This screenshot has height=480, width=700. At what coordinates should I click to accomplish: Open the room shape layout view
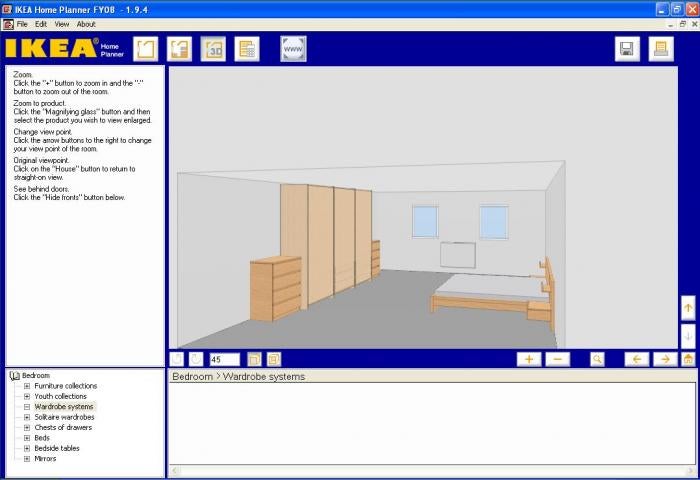tap(146, 49)
